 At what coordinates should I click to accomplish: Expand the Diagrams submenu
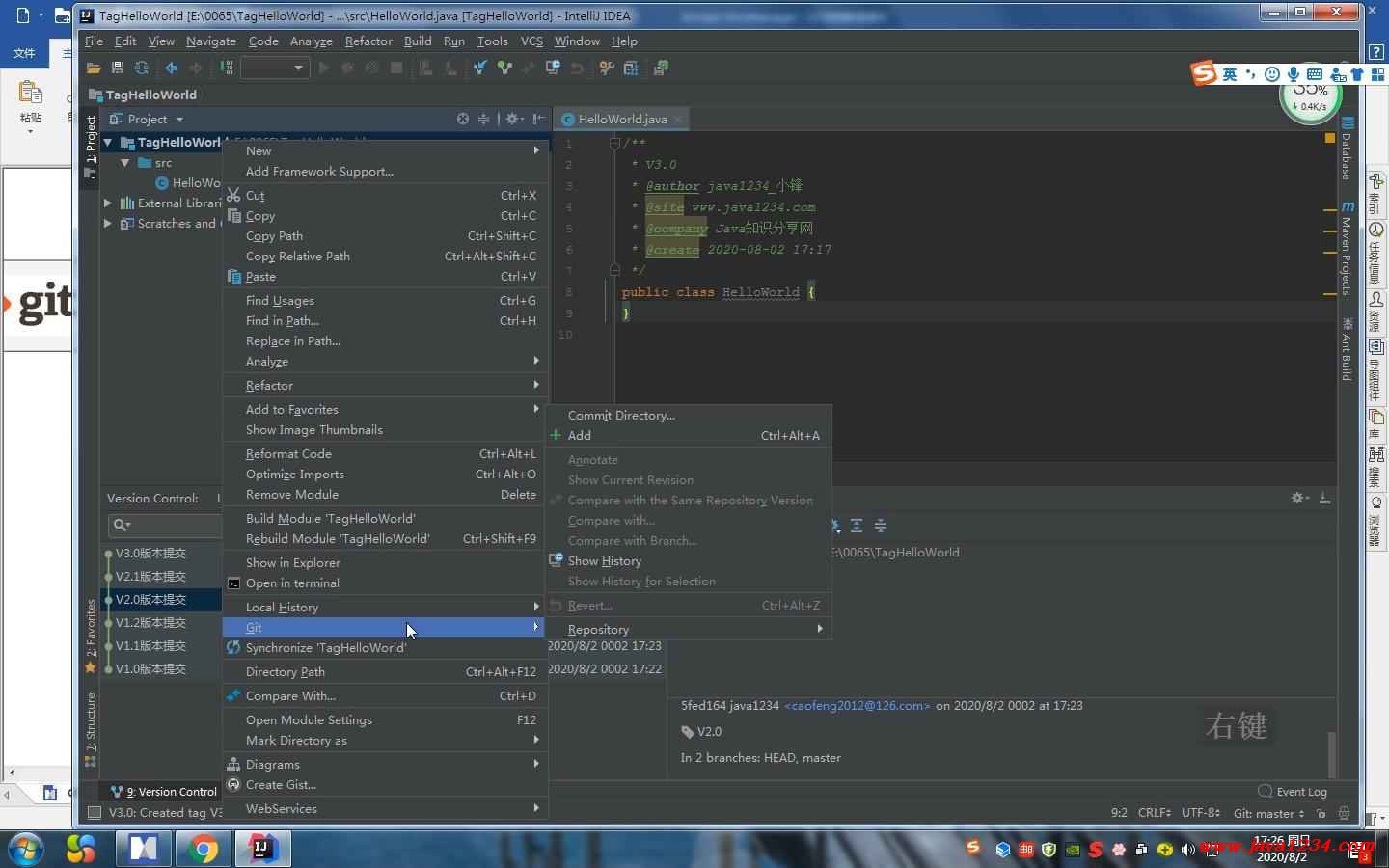point(385,764)
